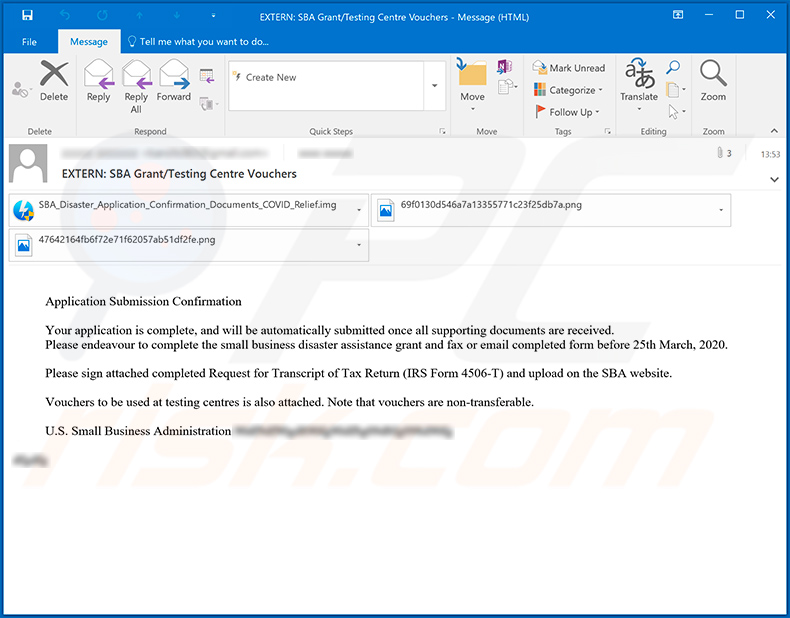Reply to the email

point(98,81)
